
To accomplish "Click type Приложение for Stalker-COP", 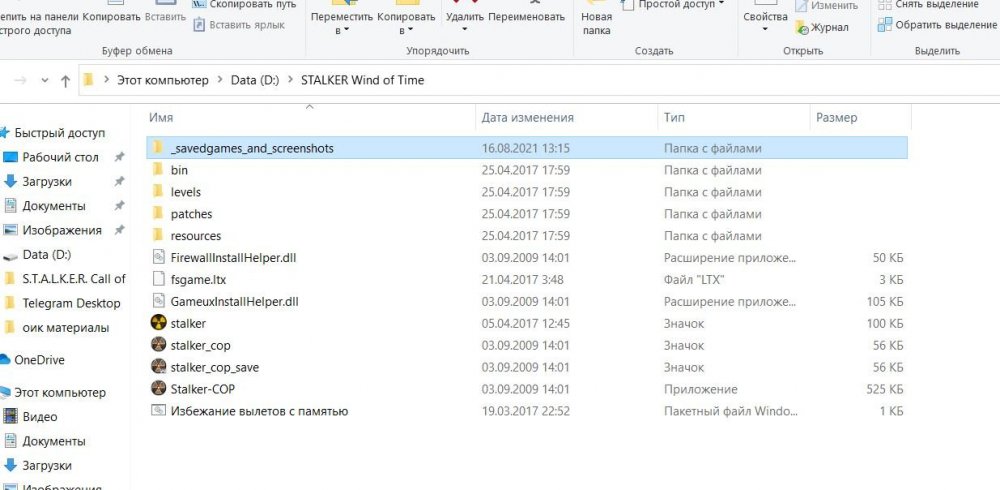I will click(700, 389).
